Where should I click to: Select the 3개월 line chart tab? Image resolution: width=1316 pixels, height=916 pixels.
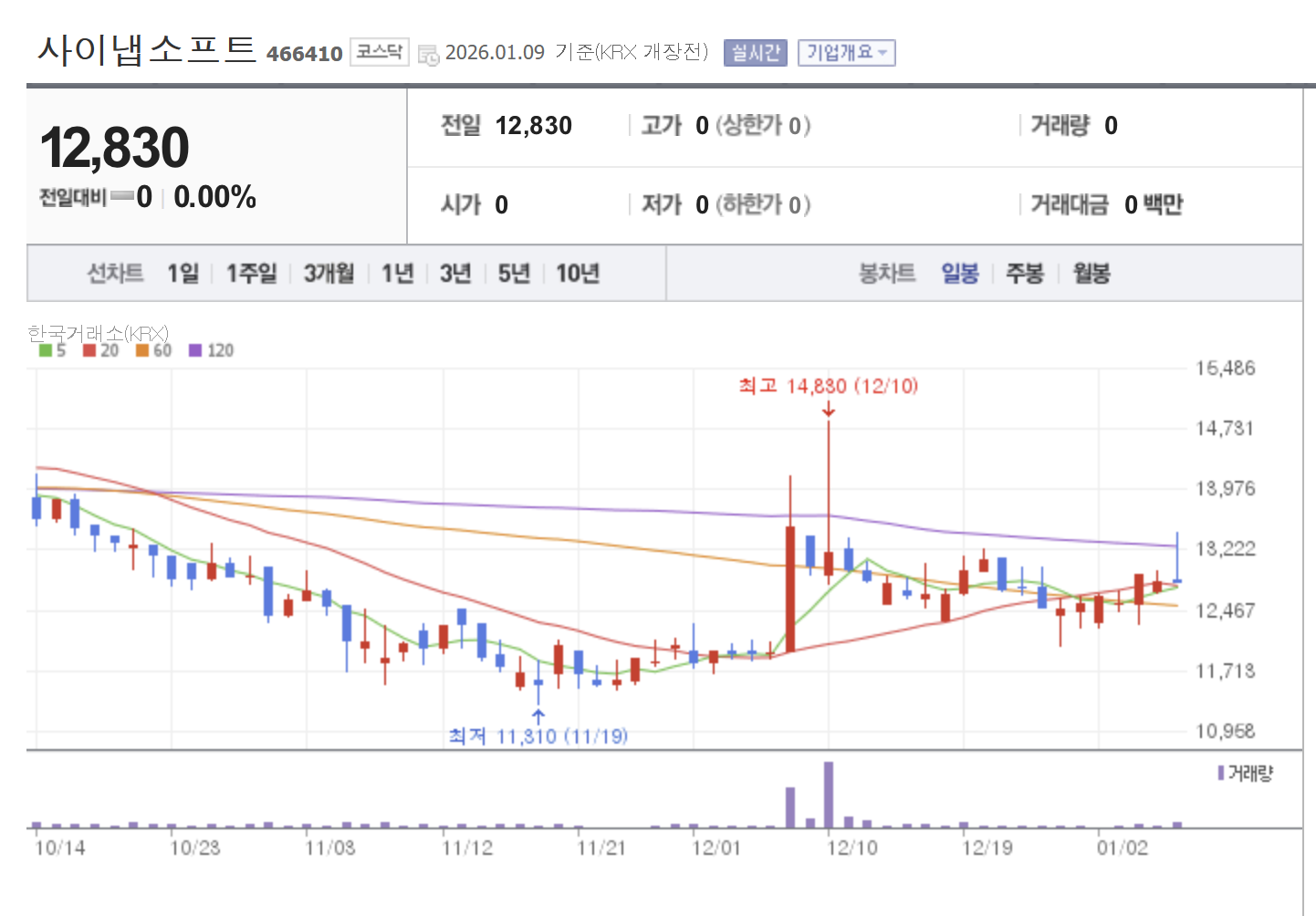[329, 273]
